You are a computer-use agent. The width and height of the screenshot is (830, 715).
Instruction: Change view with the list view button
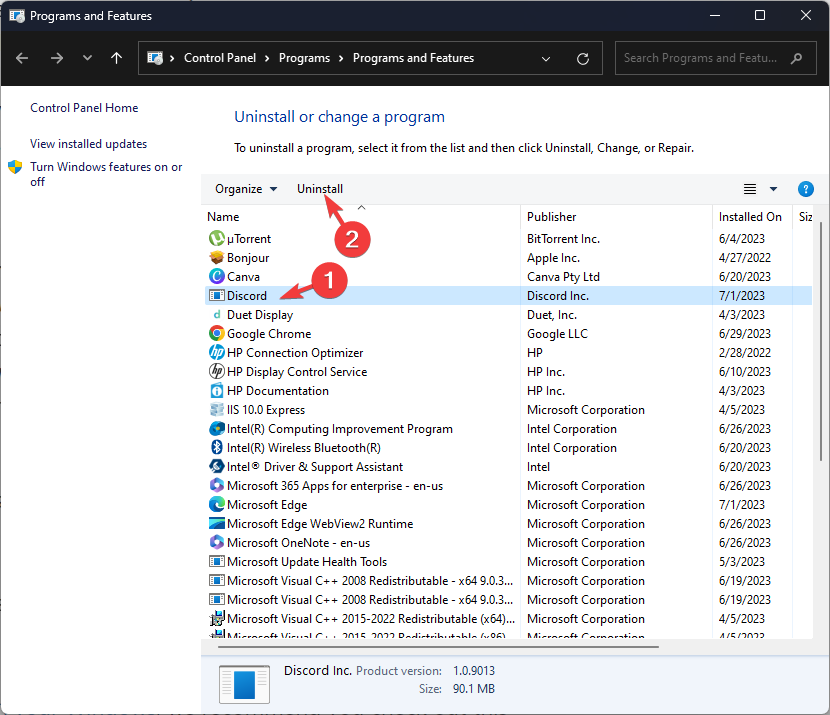(x=750, y=189)
